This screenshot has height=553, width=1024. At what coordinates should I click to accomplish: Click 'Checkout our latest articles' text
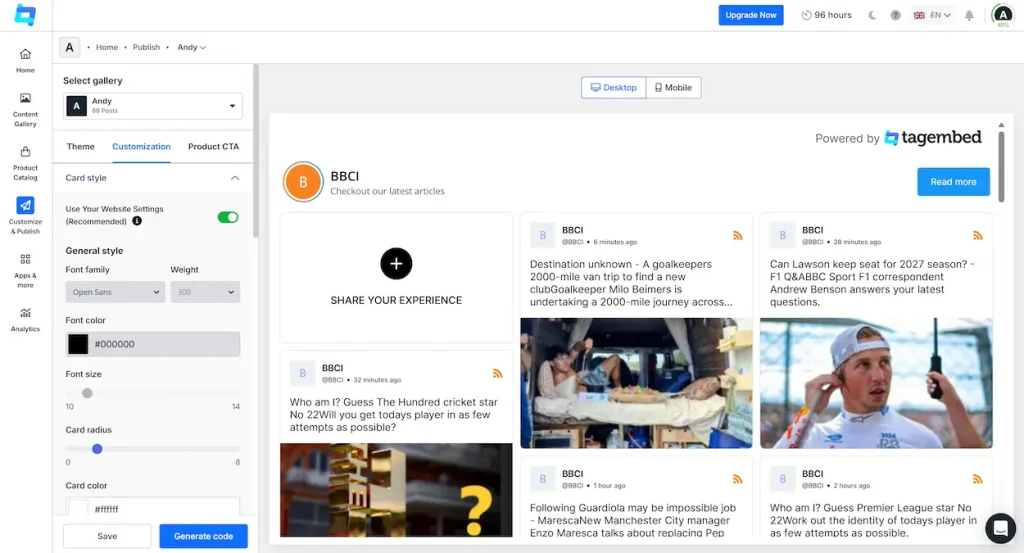tap(387, 191)
